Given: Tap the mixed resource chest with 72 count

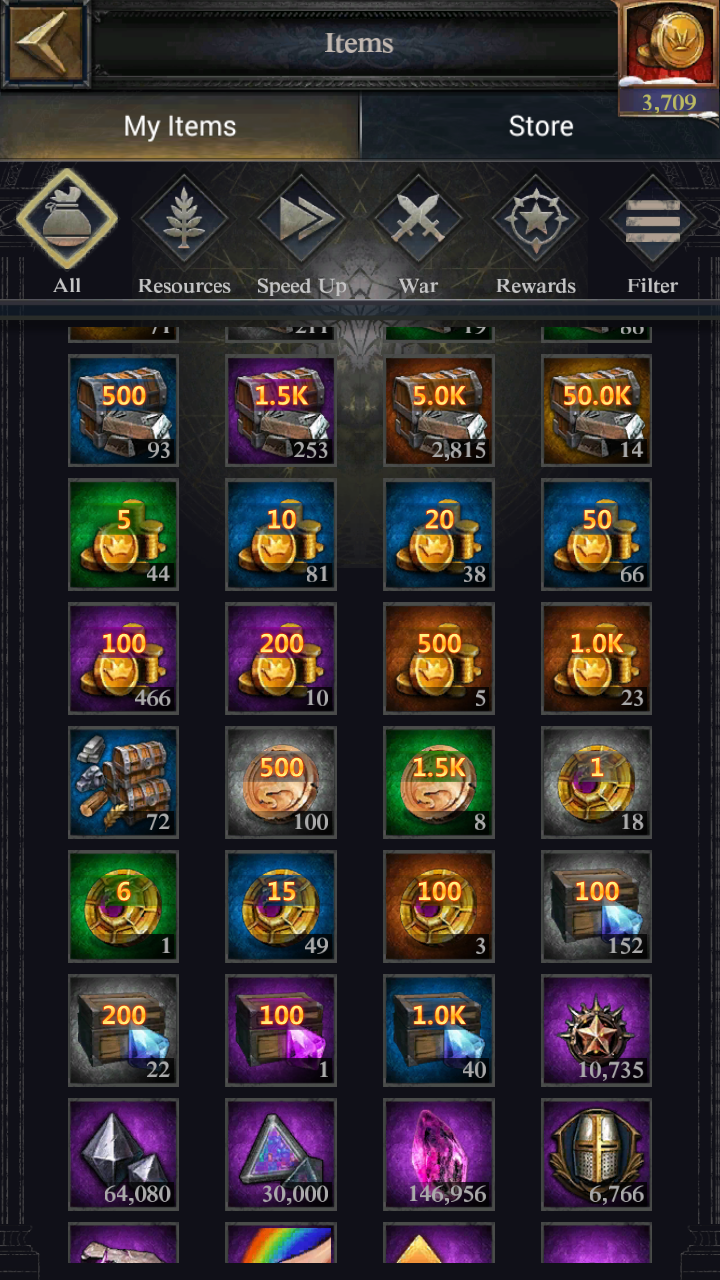Looking at the screenshot, I should [x=123, y=783].
